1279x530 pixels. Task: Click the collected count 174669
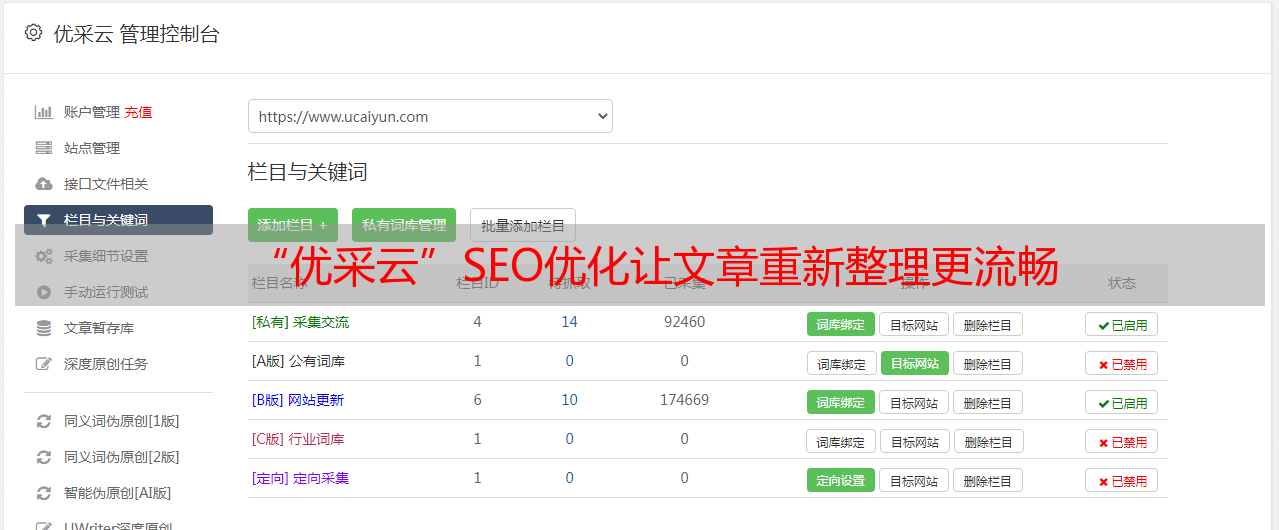(x=685, y=400)
